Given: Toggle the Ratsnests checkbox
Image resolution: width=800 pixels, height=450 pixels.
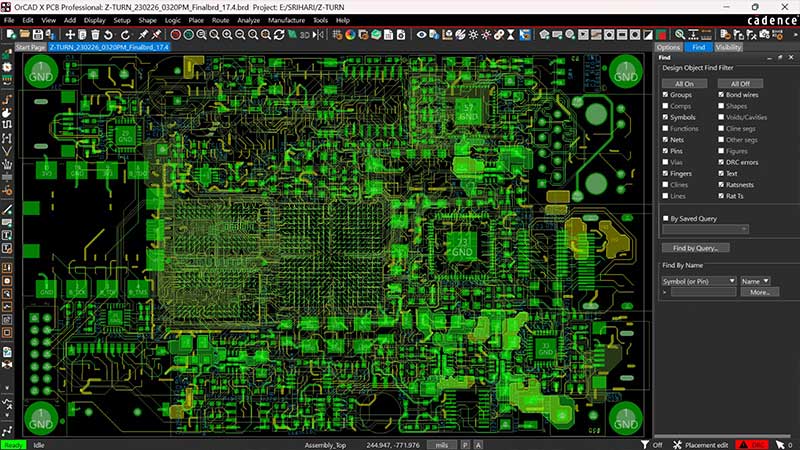Looking at the screenshot, I should (x=721, y=185).
